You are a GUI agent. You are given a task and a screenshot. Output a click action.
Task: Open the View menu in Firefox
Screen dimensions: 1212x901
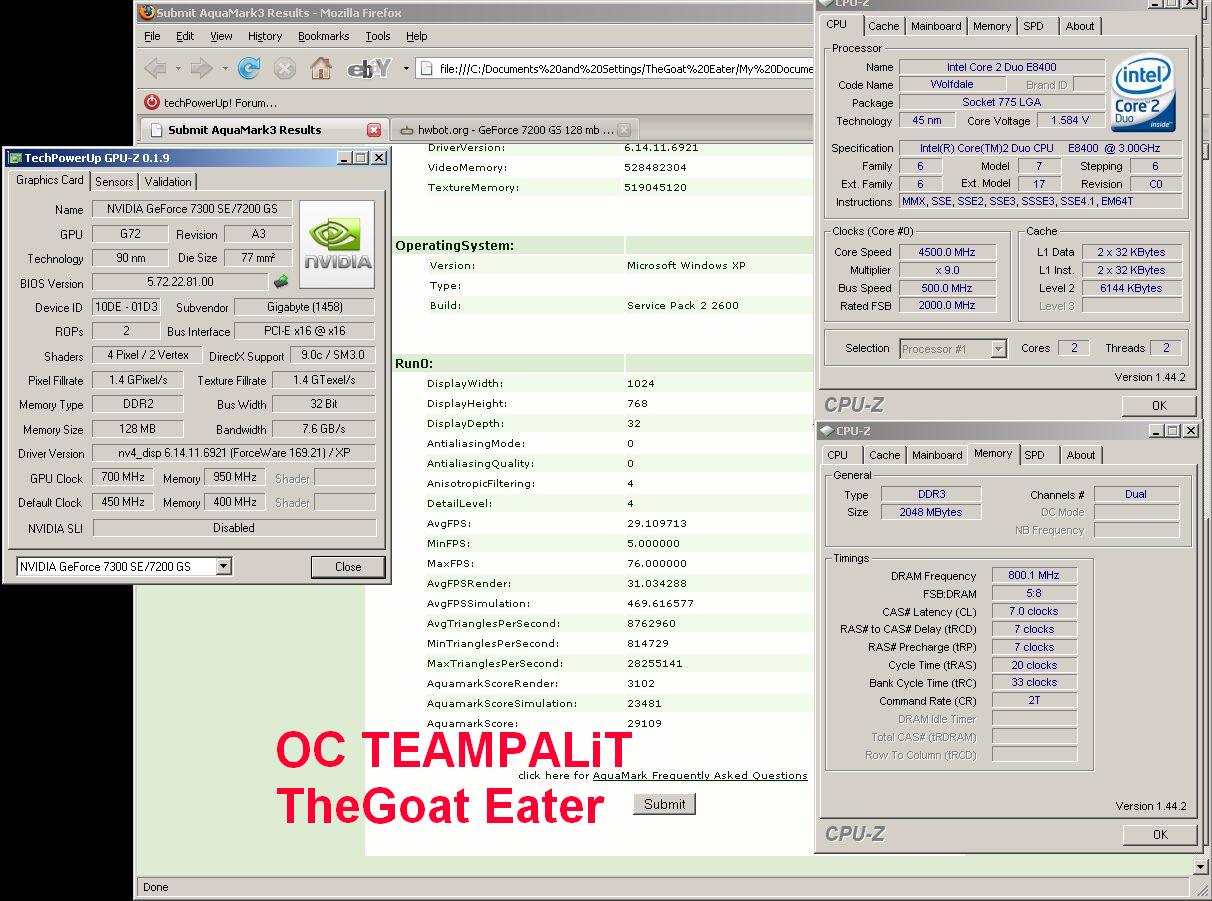(x=221, y=36)
